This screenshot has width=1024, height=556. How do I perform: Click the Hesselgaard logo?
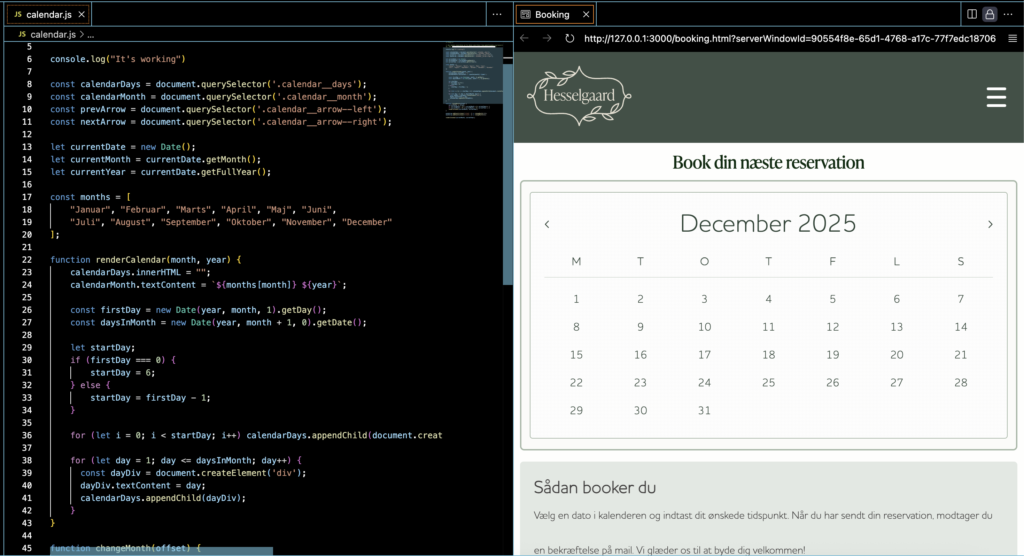(x=579, y=95)
